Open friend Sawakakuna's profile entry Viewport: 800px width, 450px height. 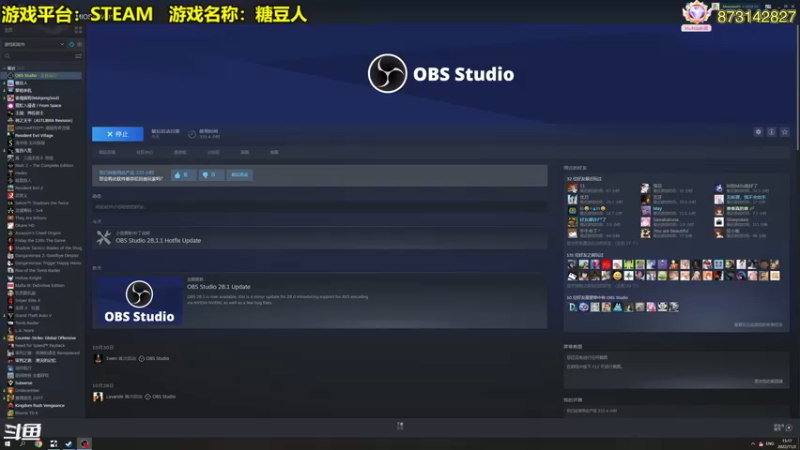[x=667, y=222]
